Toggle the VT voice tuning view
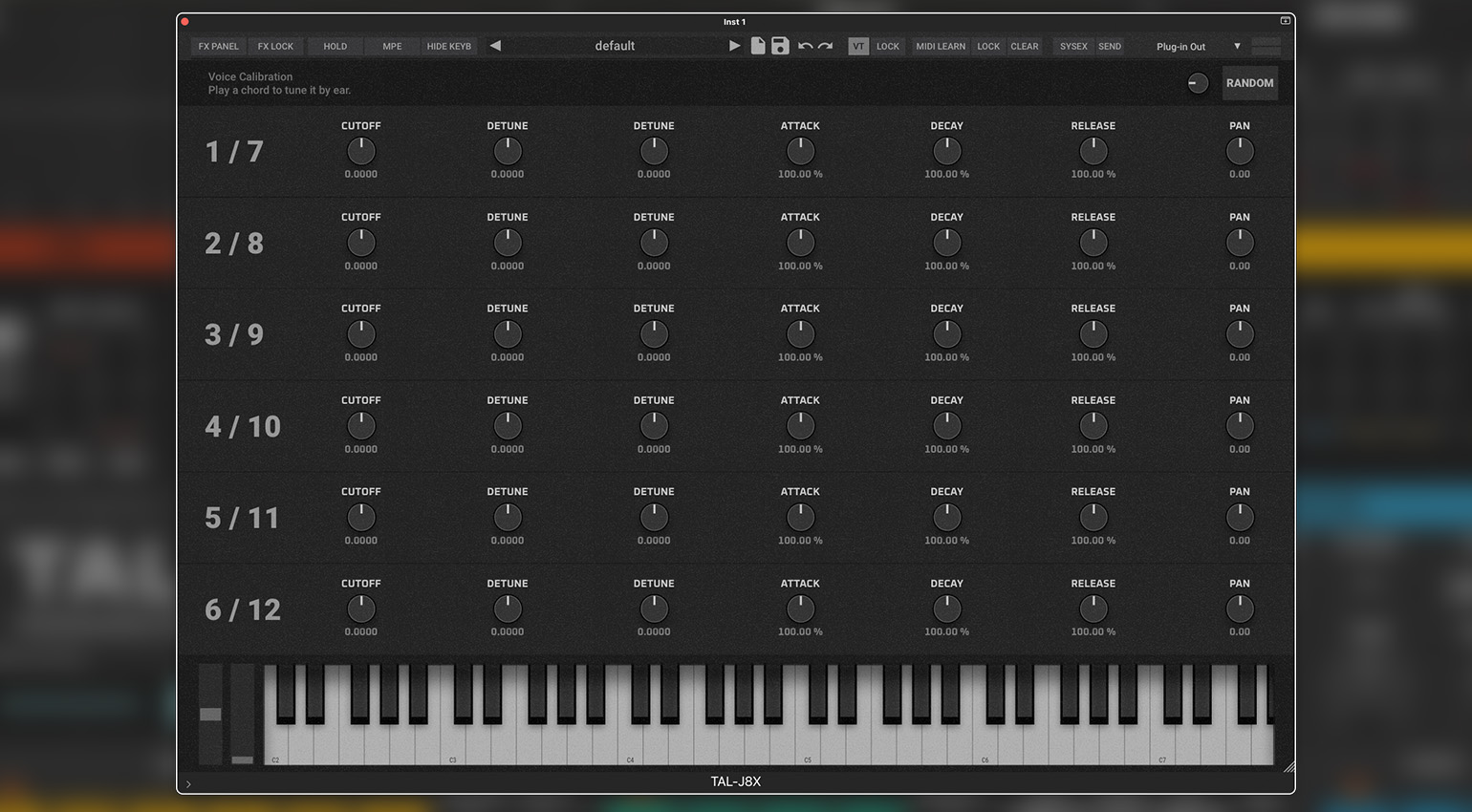 [858, 46]
